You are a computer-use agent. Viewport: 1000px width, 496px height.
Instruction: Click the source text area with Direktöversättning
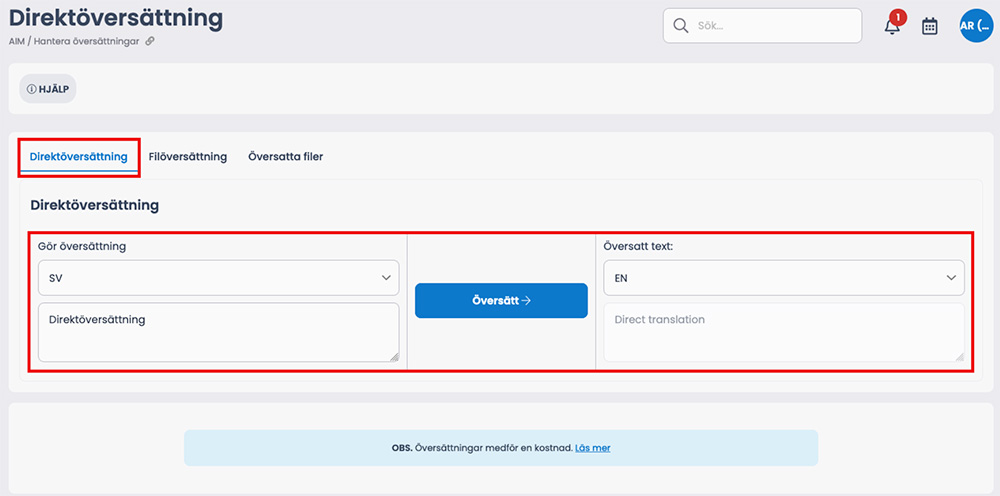point(219,332)
